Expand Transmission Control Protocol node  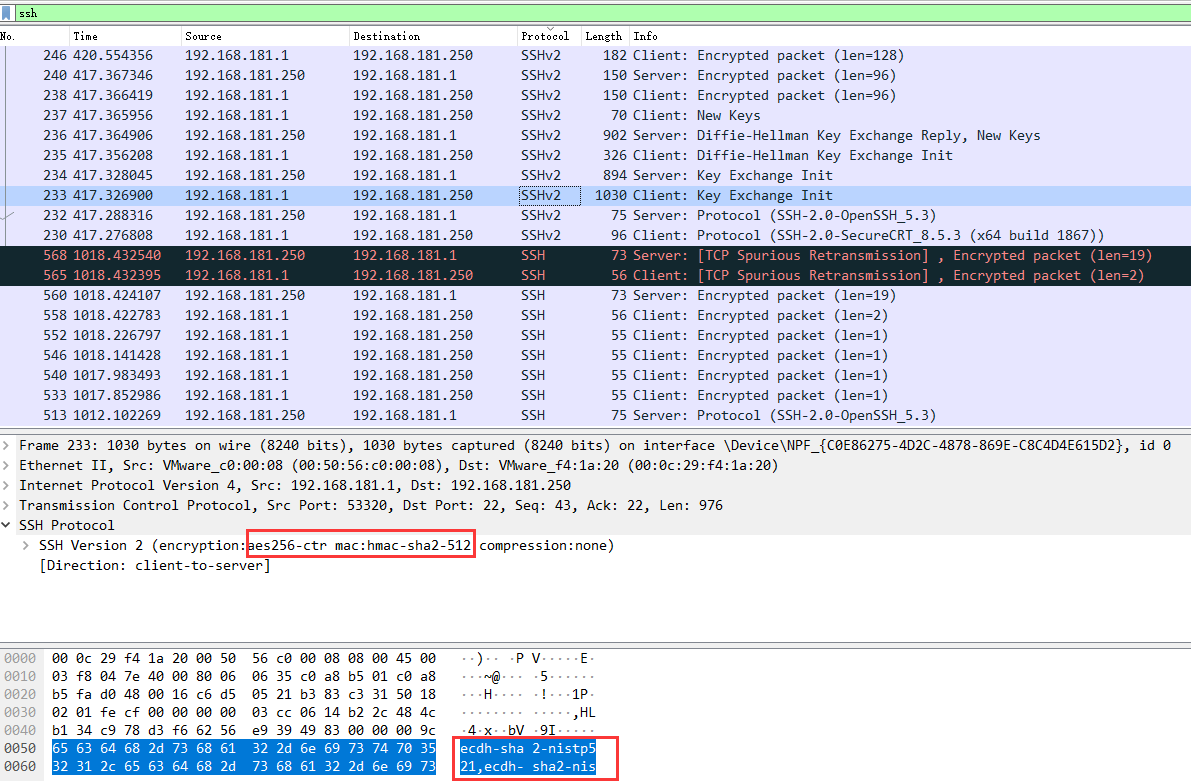point(6,505)
